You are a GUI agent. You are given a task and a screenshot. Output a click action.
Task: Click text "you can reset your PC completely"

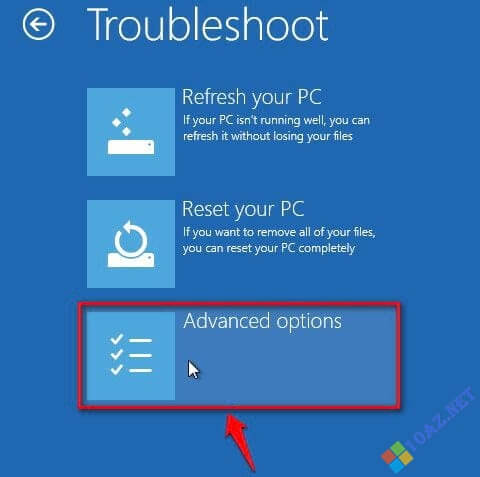click(269, 248)
